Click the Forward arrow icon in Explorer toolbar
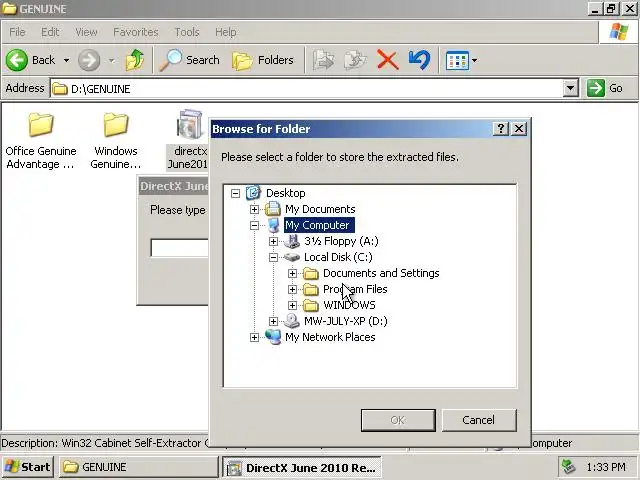 [89, 60]
